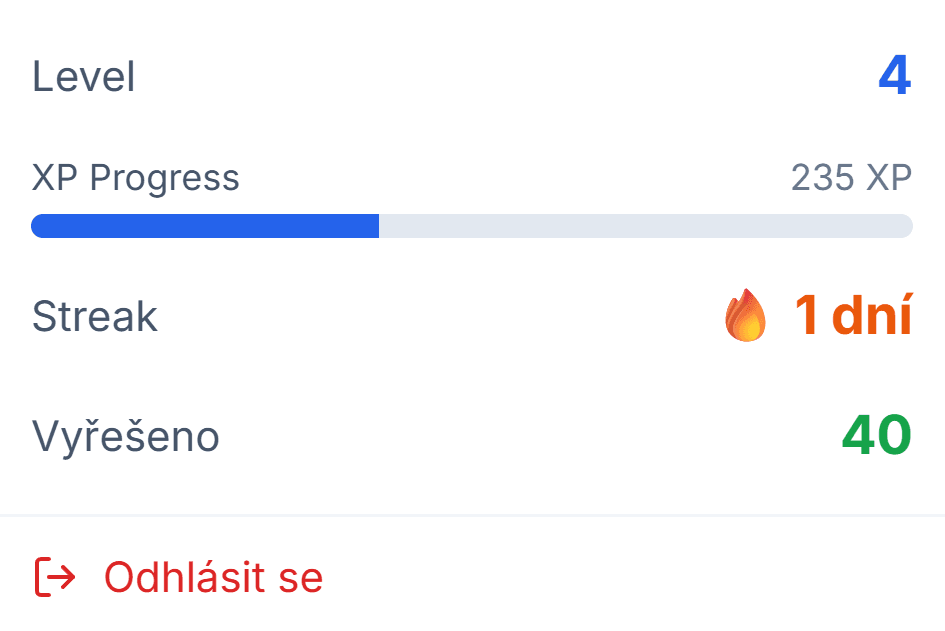
Task: Click the "Odhlásit se" logout link
Action: coord(213,577)
